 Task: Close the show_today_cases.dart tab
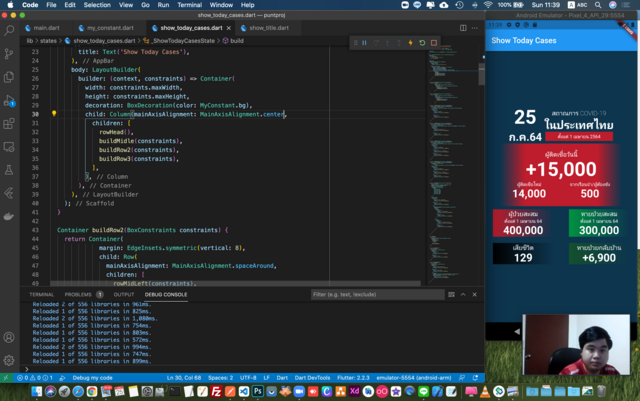pos(229,28)
